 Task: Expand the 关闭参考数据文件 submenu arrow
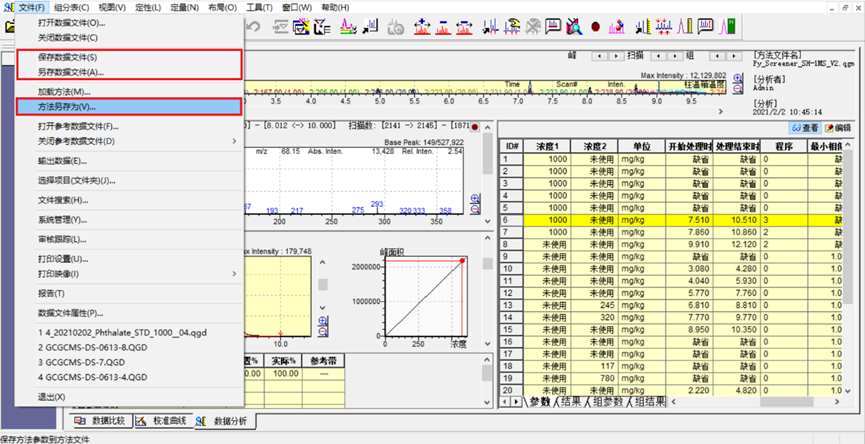(x=234, y=141)
